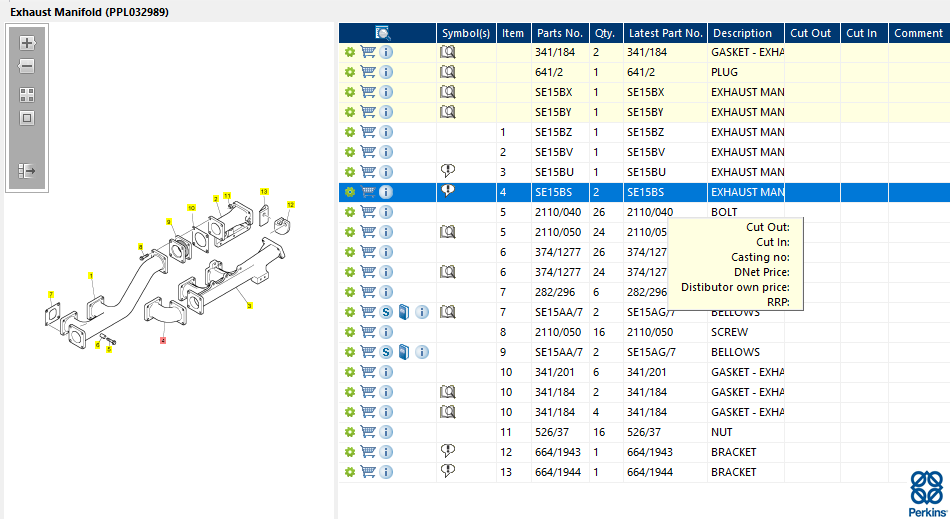Click callout 1 on the diagram
The height and width of the screenshot is (519, 950).
[x=91, y=276]
